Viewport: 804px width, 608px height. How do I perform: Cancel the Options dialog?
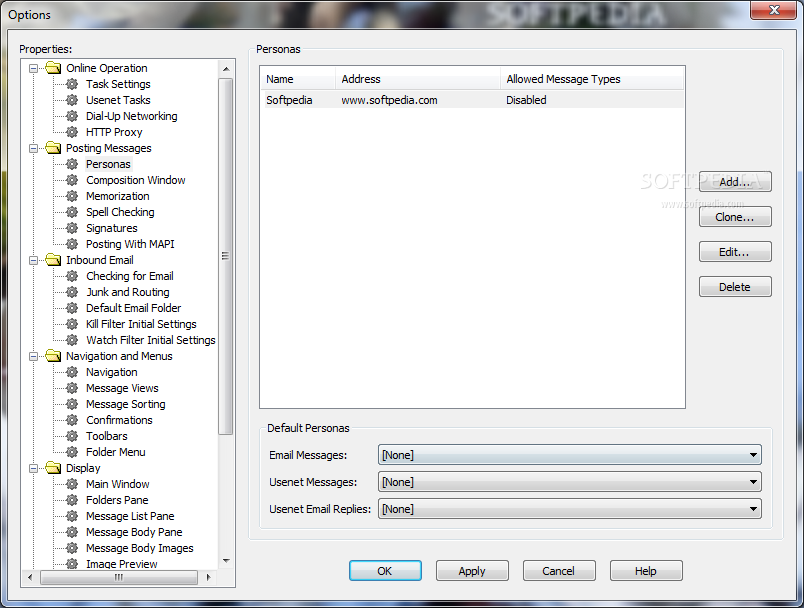(559, 571)
